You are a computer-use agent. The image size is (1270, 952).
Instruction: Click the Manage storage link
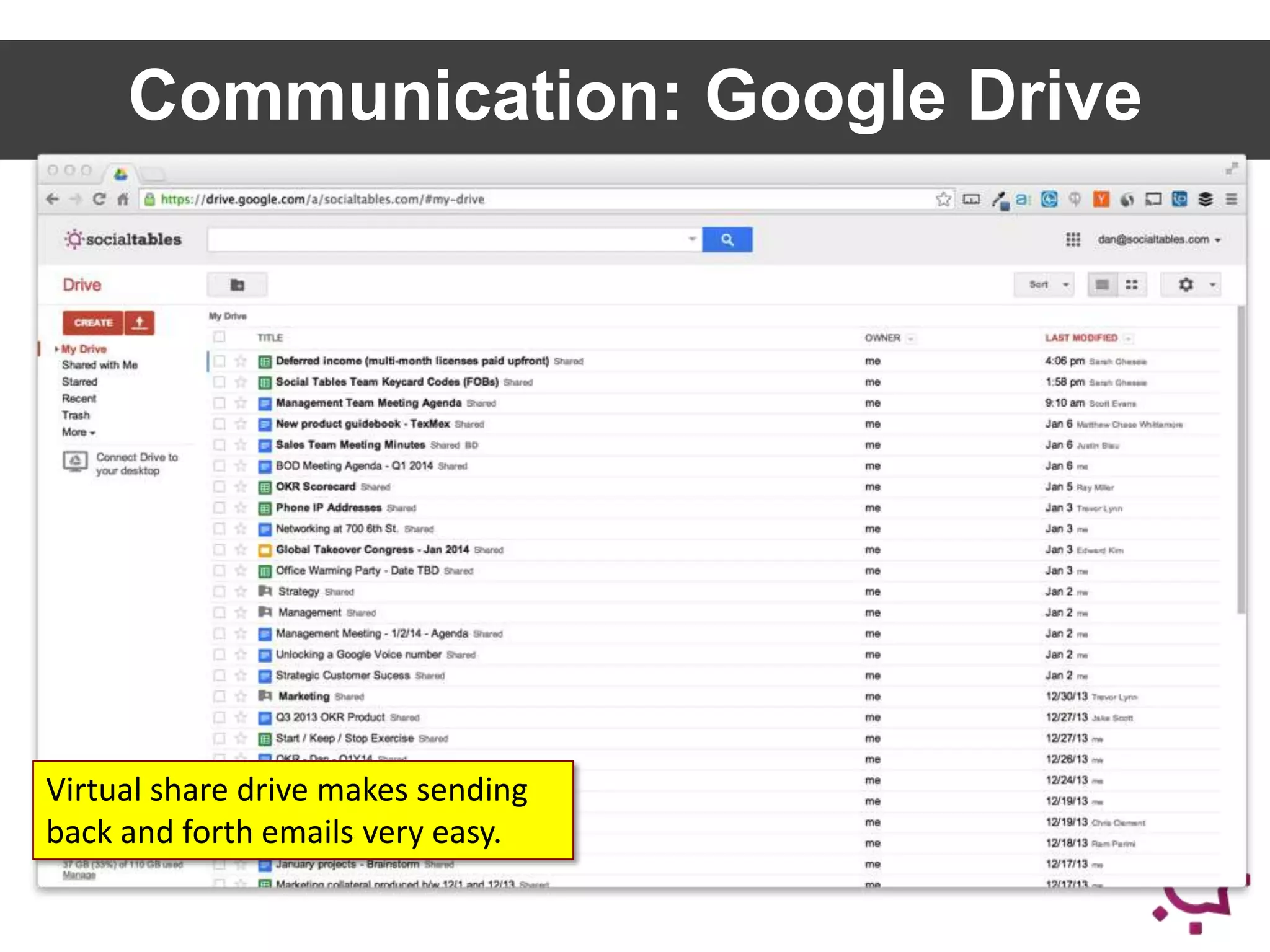[x=79, y=876]
